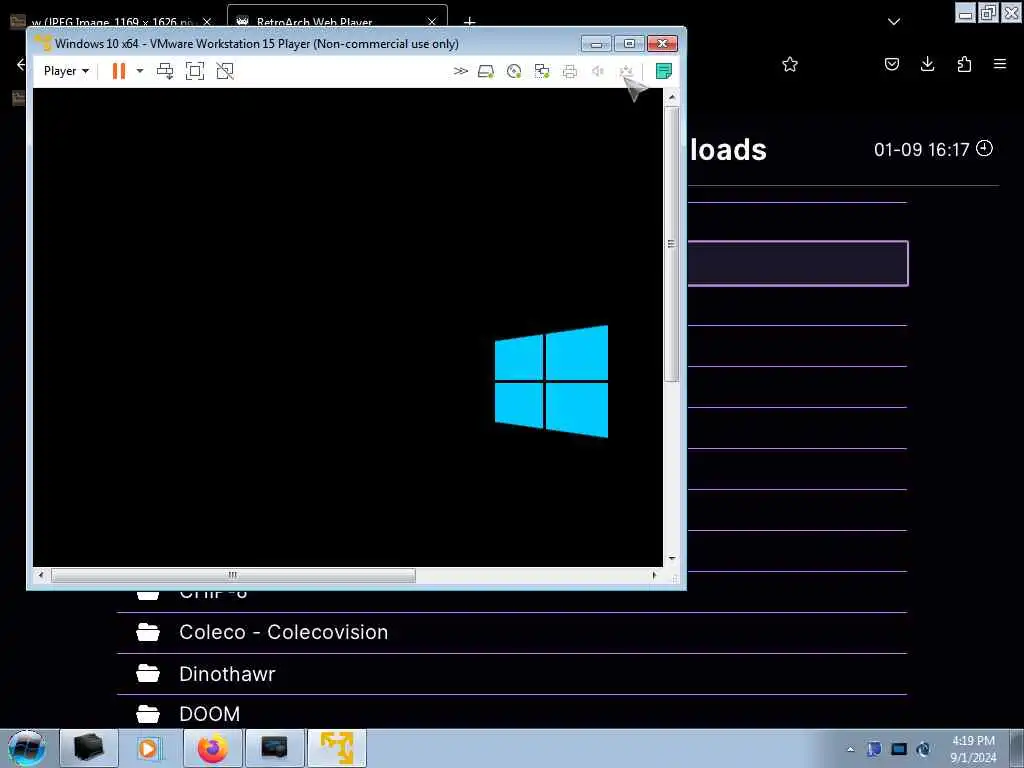Show hidden system tray icons arrow

(850, 749)
